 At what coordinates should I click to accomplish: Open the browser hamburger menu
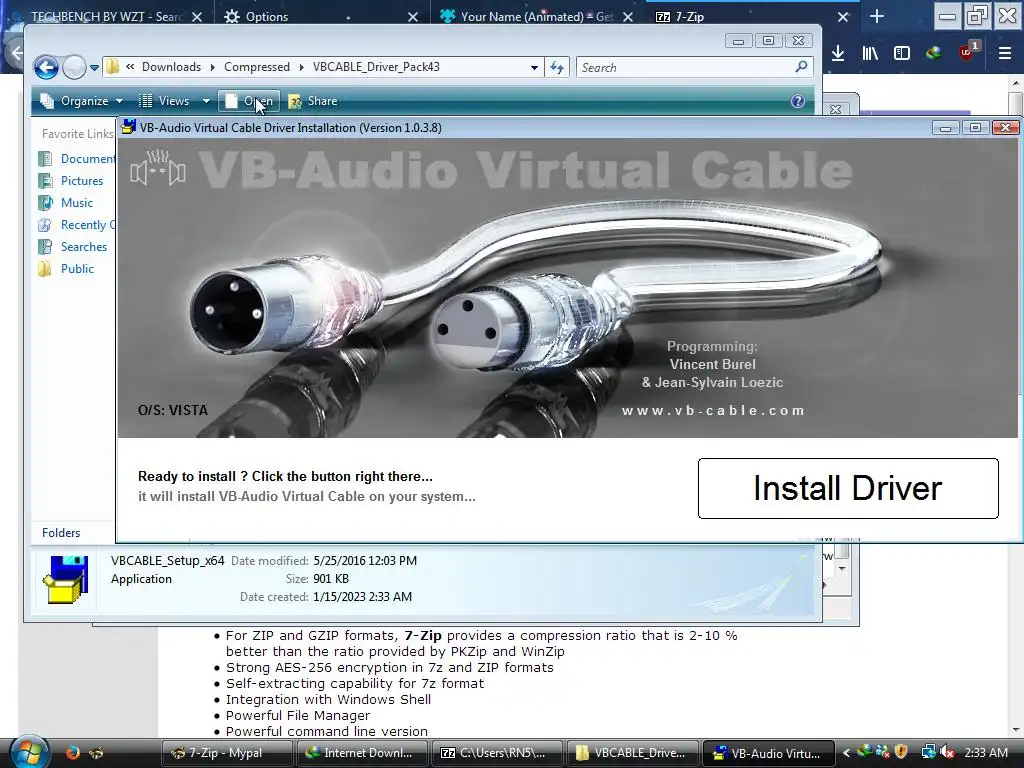coord(1005,54)
